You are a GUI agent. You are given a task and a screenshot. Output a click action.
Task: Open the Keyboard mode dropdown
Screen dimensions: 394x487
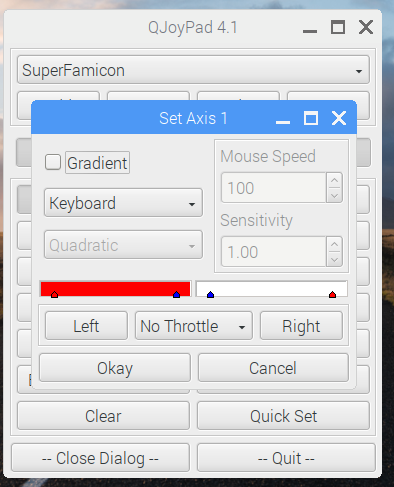123,203
